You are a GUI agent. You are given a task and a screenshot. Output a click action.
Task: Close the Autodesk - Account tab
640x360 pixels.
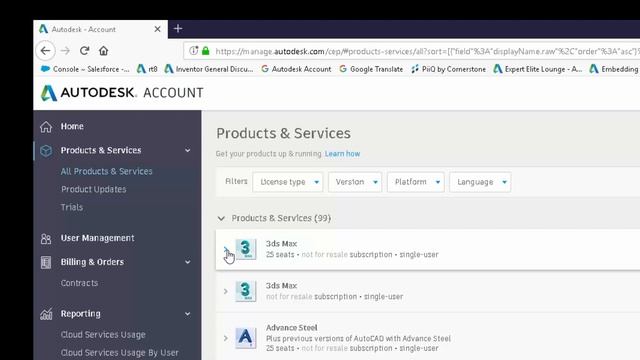[x=157, y=29]
